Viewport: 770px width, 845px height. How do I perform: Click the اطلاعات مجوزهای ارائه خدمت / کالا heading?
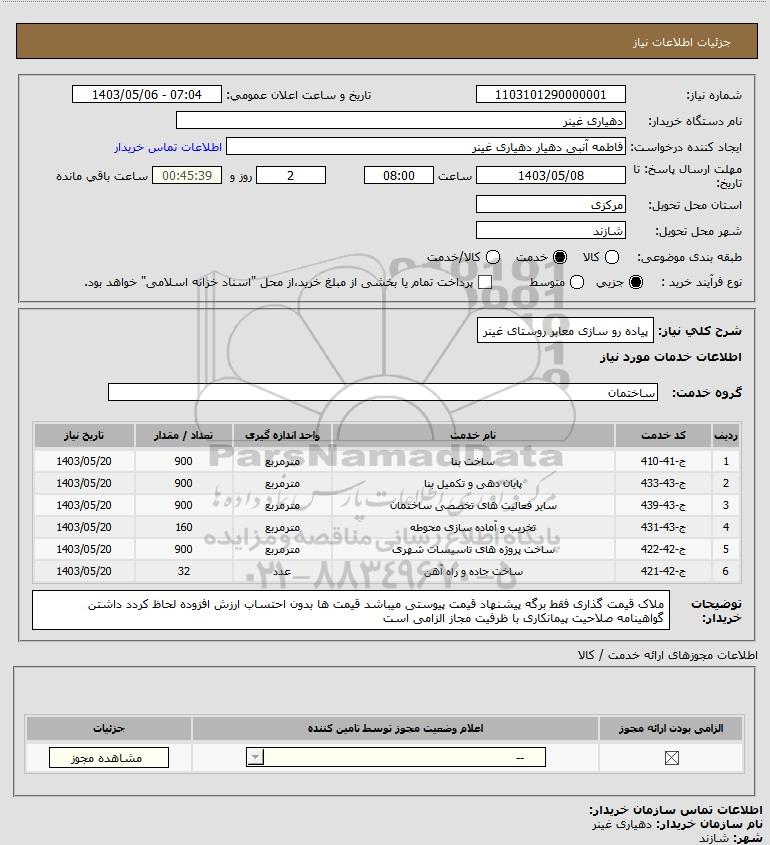(668, 655)
